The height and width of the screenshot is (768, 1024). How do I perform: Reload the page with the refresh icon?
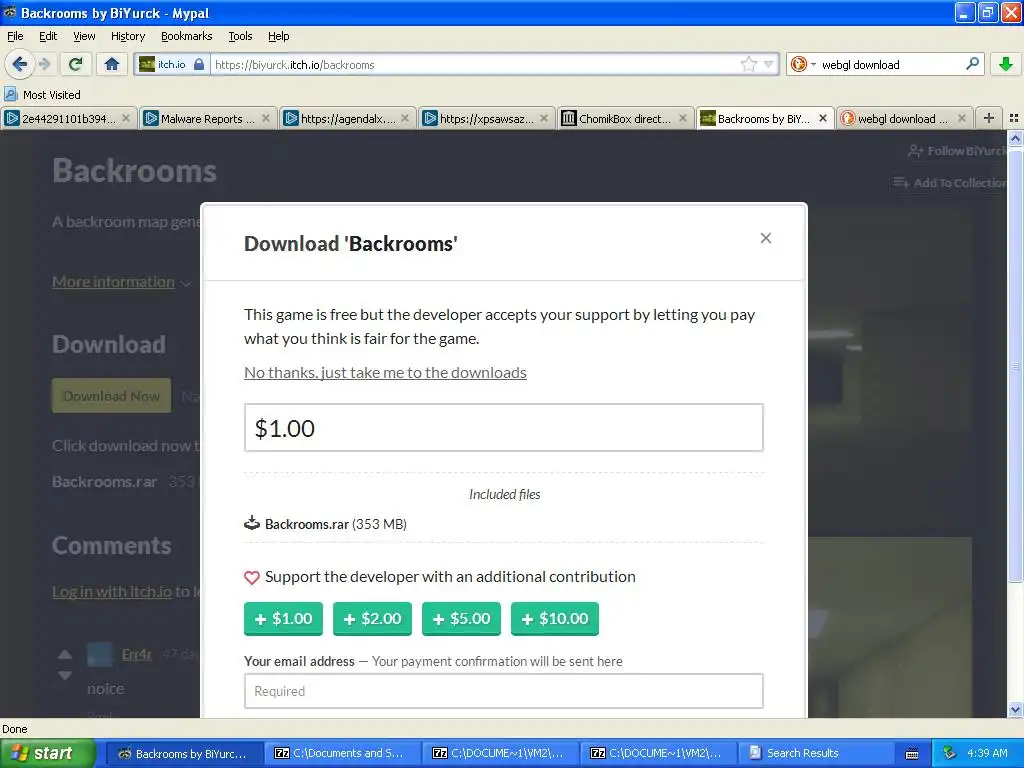click(76, 64)
